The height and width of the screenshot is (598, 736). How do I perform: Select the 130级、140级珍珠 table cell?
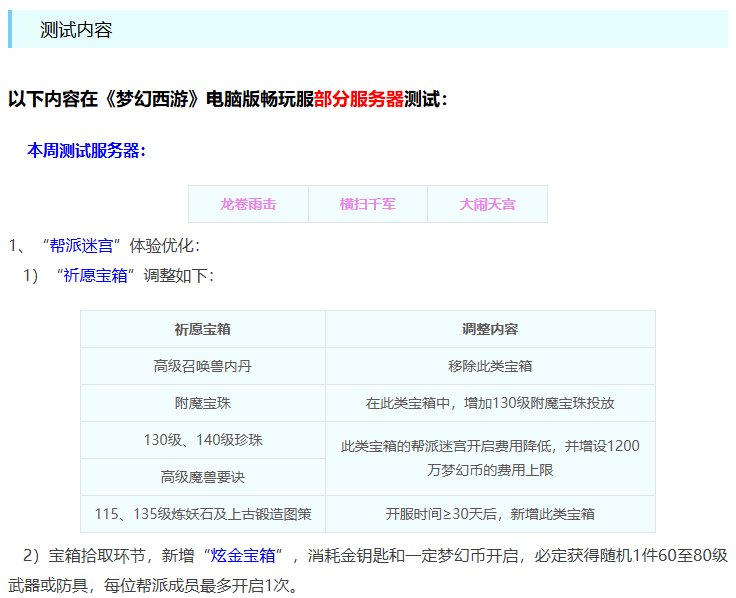(x=203, y=440)
